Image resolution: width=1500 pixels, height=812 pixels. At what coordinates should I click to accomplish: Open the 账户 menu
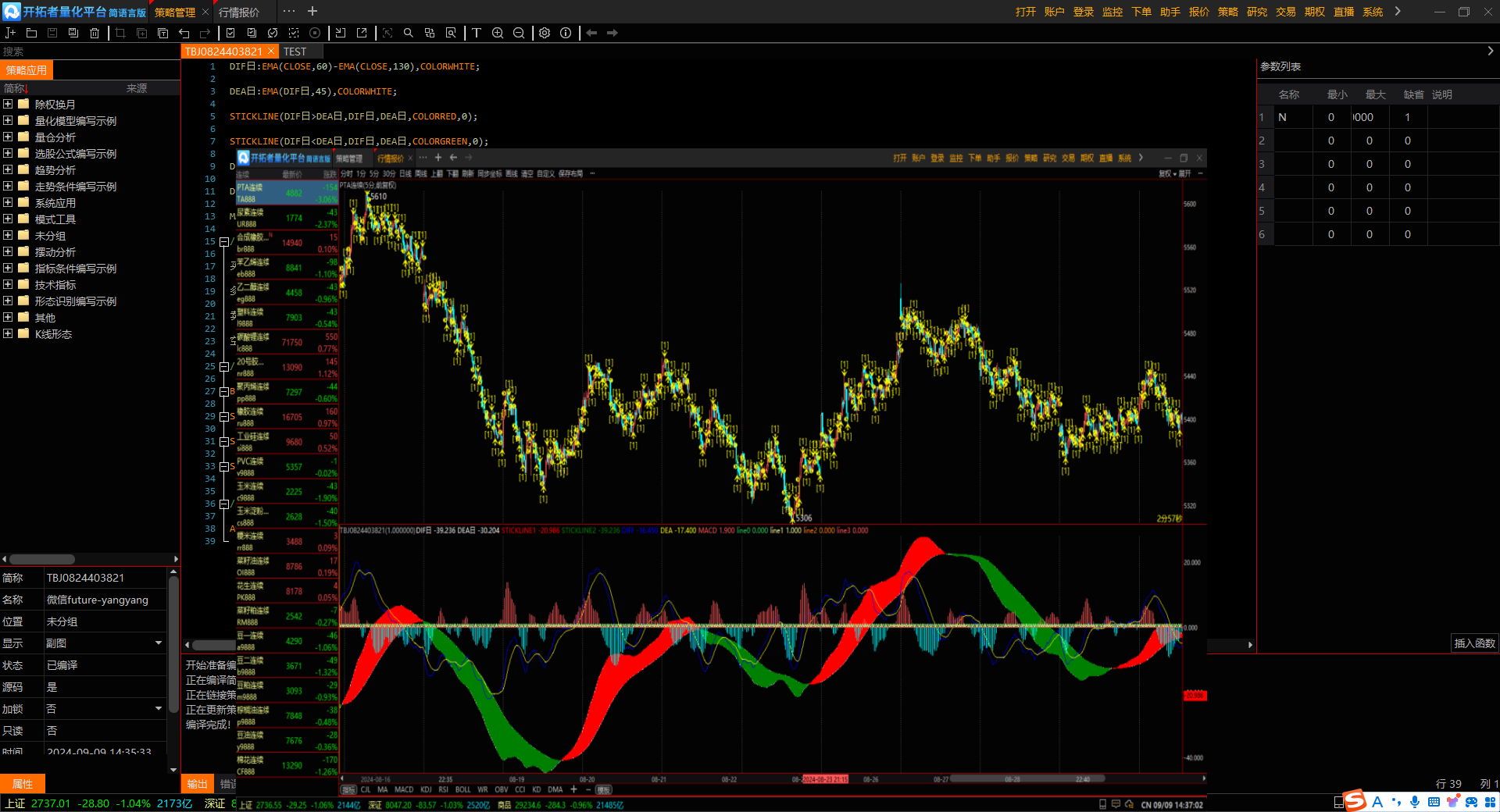click(x=1054, y=12)
